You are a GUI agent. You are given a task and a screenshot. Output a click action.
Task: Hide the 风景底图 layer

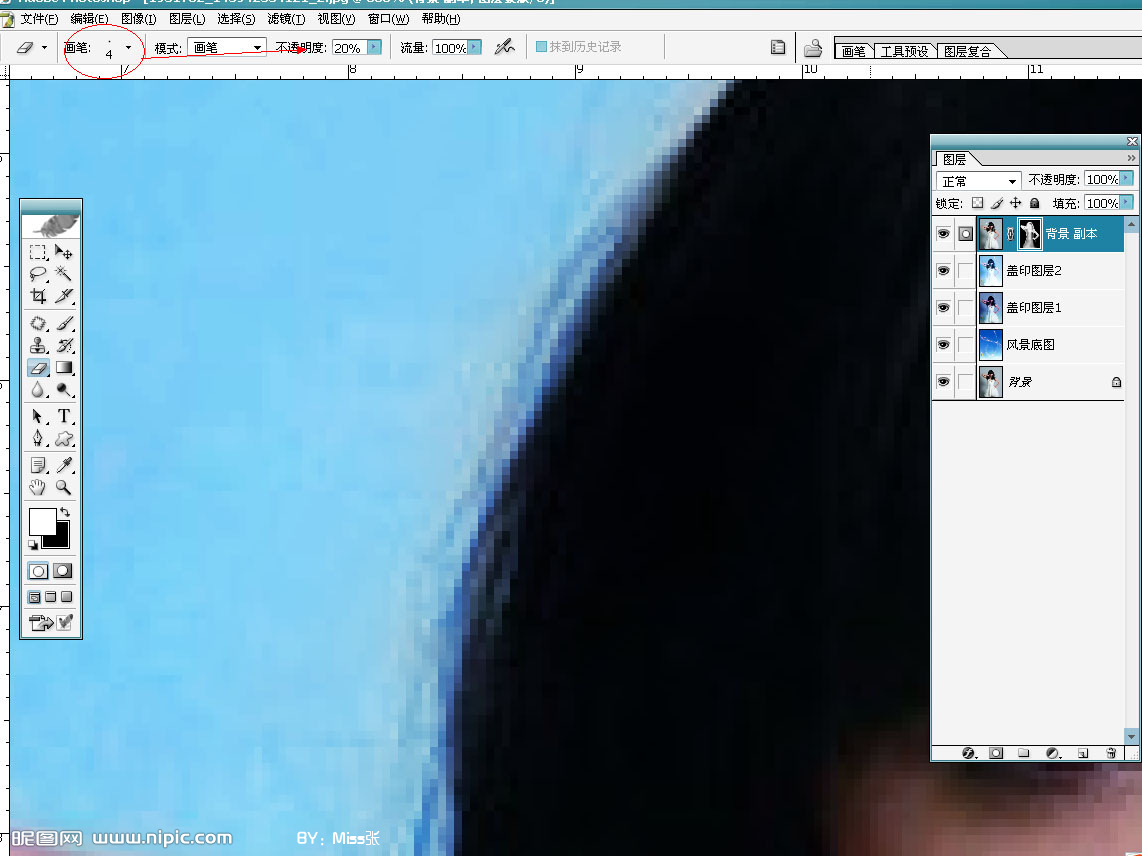tap(943, 345)
